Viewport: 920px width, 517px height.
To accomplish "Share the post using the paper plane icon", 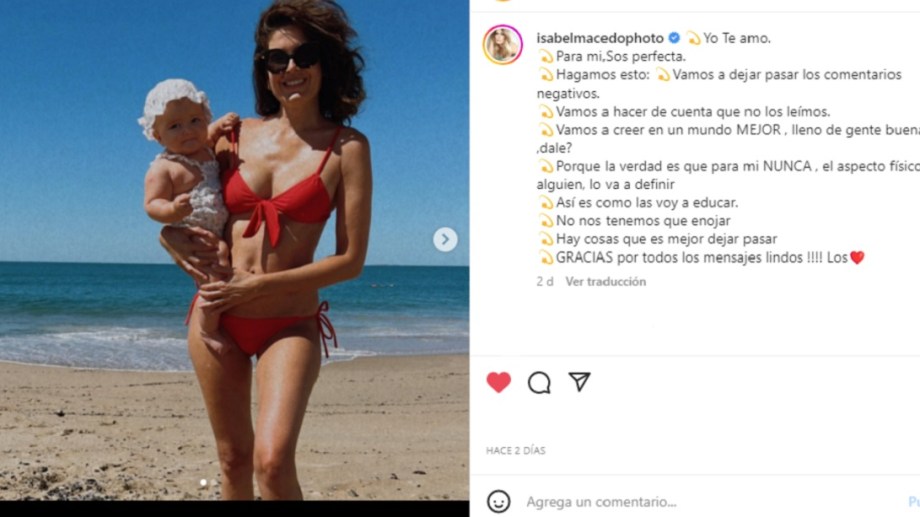I will 579,382.
